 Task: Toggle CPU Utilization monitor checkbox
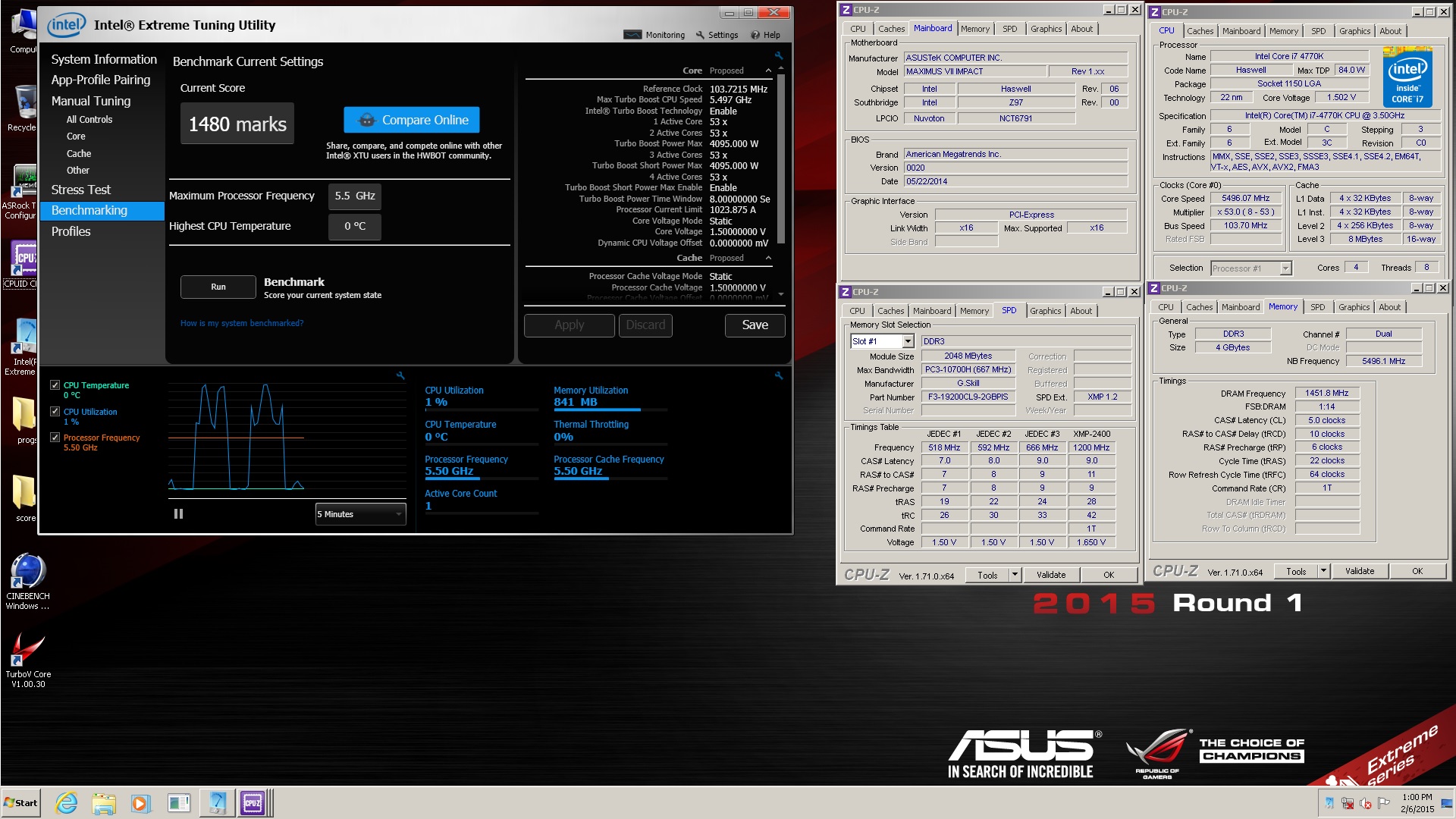pyautogui.click(x=55, y=412)
